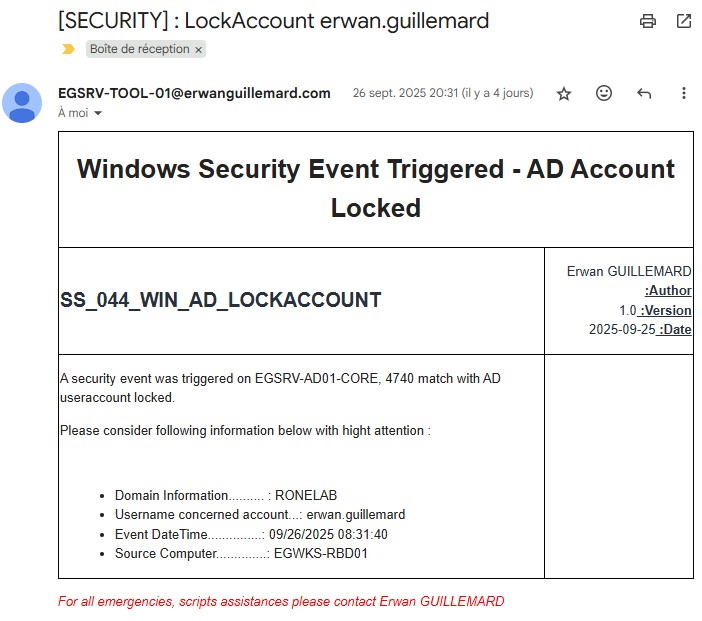Click the EGSRV-TOOL-01 sender address
The image size is (702, 621).
(194, 93)
